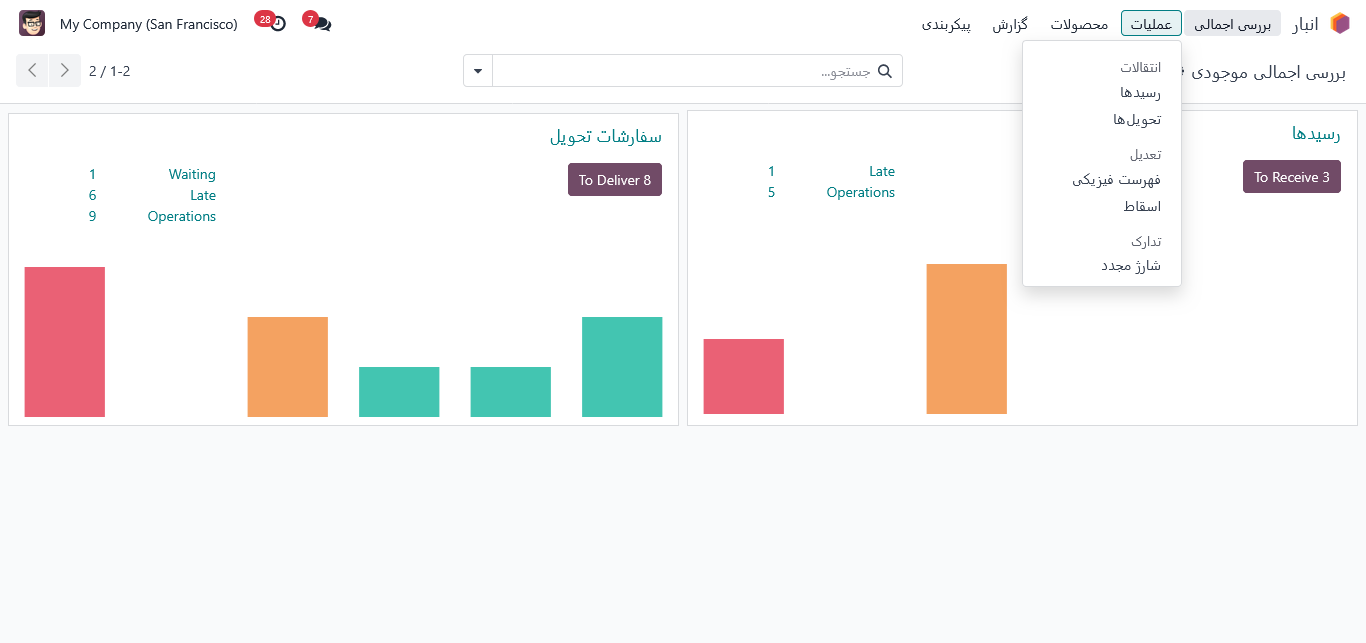Click the To Deliver 8 button

(614, 180)
